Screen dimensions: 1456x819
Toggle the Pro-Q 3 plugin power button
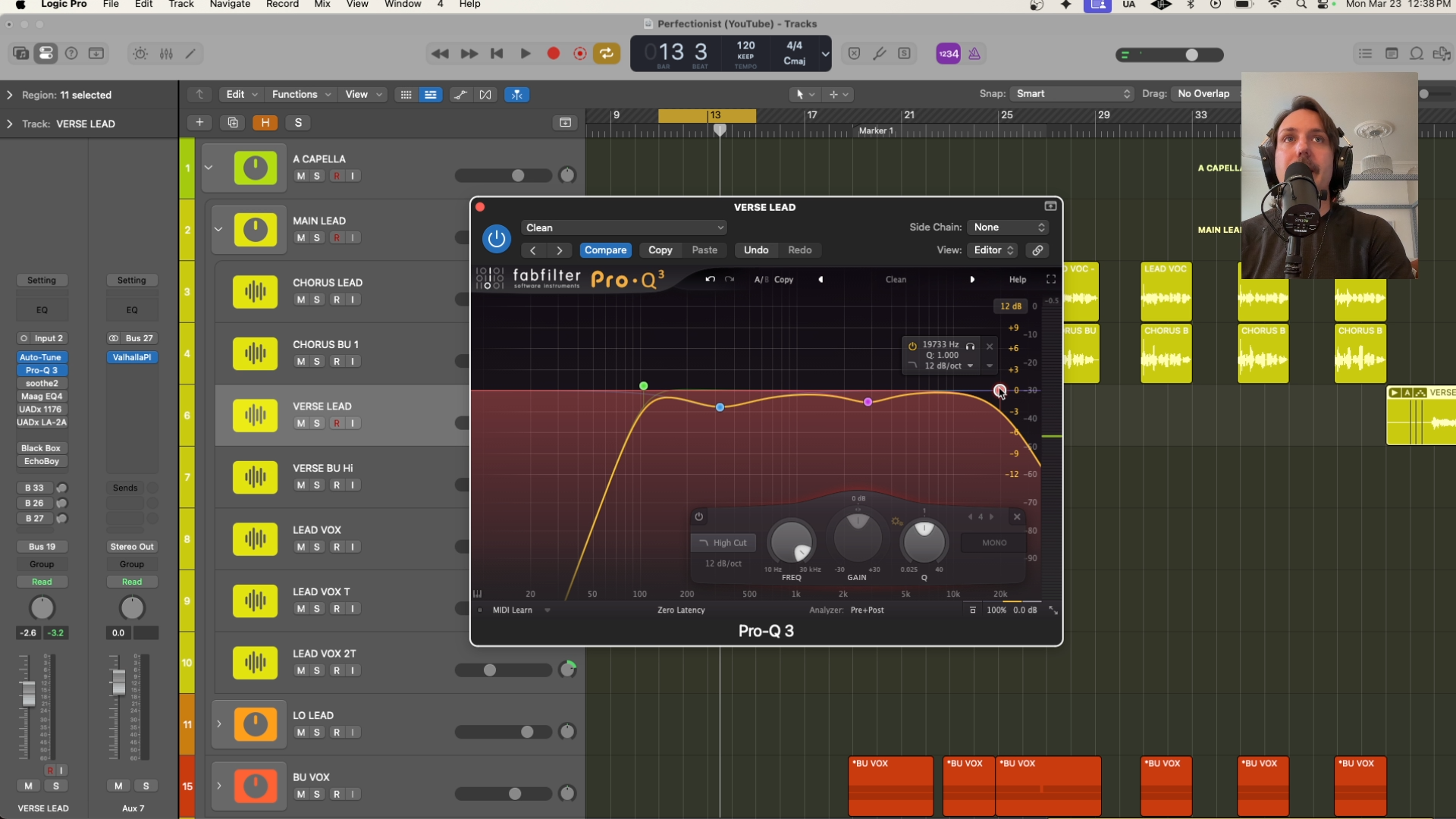497,239
